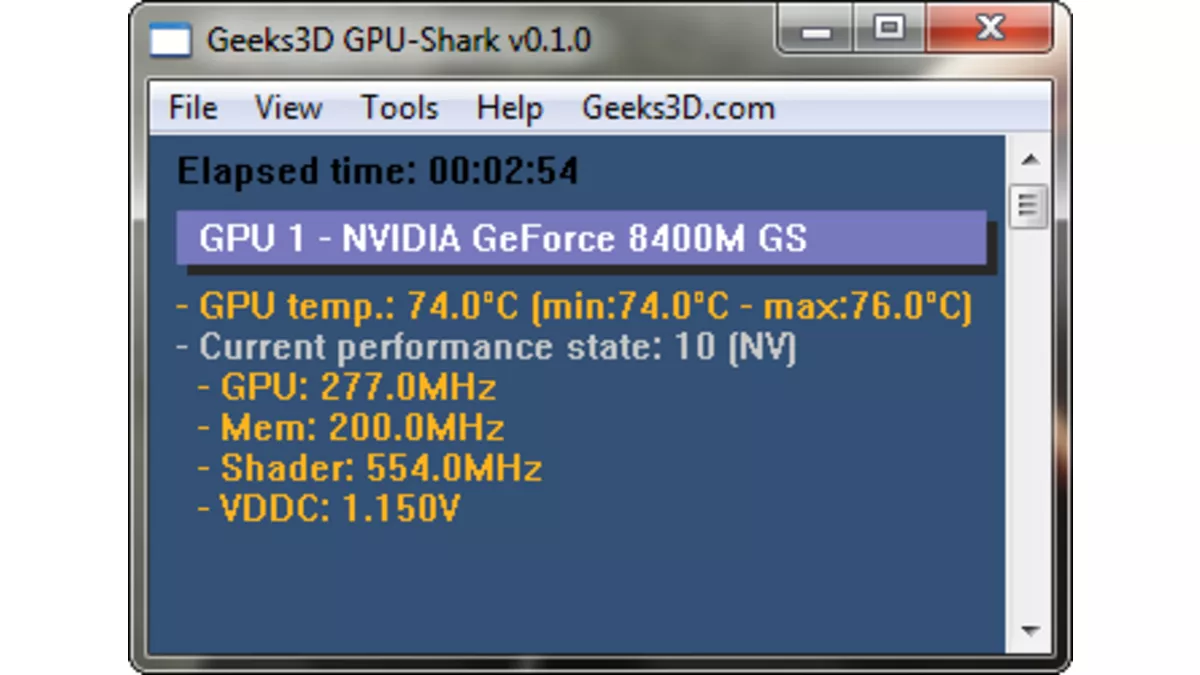
Task: Maximize the GPU-Shark window
Action: click(888, 29)
